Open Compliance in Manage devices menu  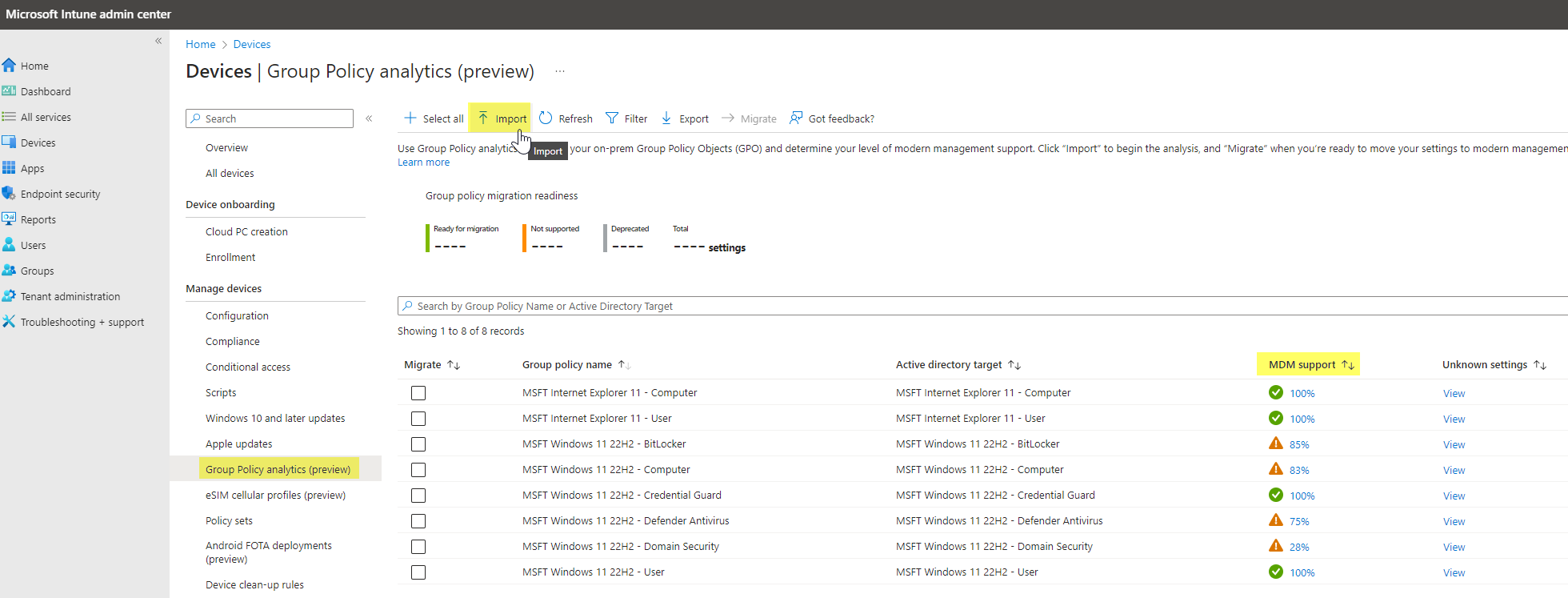point(233,341)
